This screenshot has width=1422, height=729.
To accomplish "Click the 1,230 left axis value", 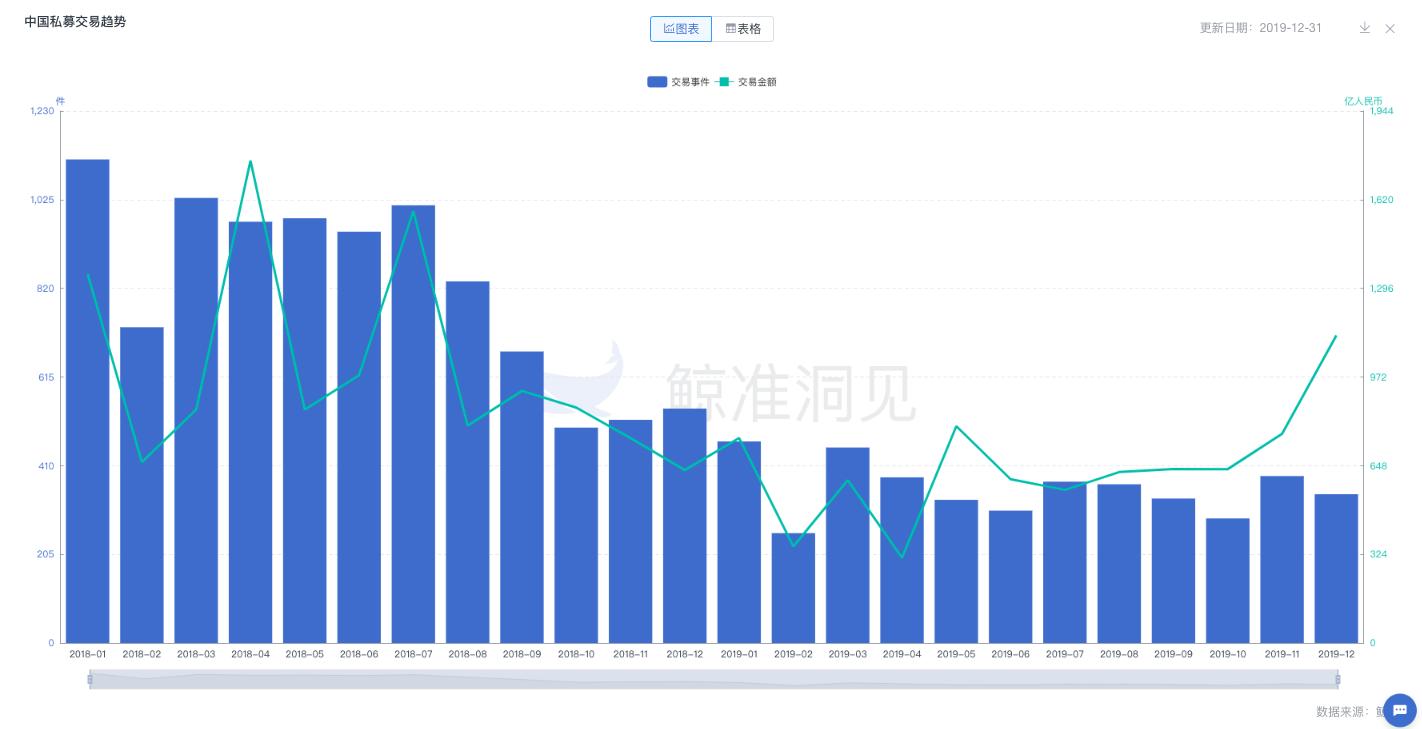I will [x=43, y=111].
